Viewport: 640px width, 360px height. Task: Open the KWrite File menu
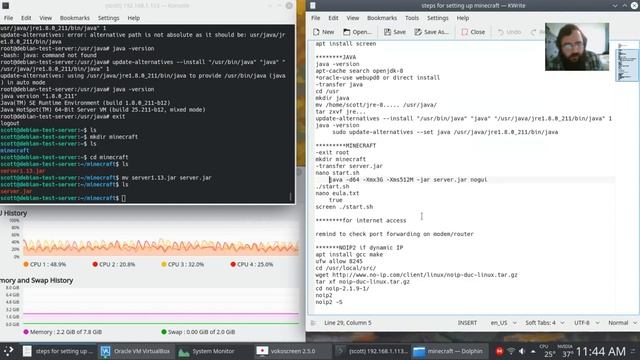coord(316,18)
